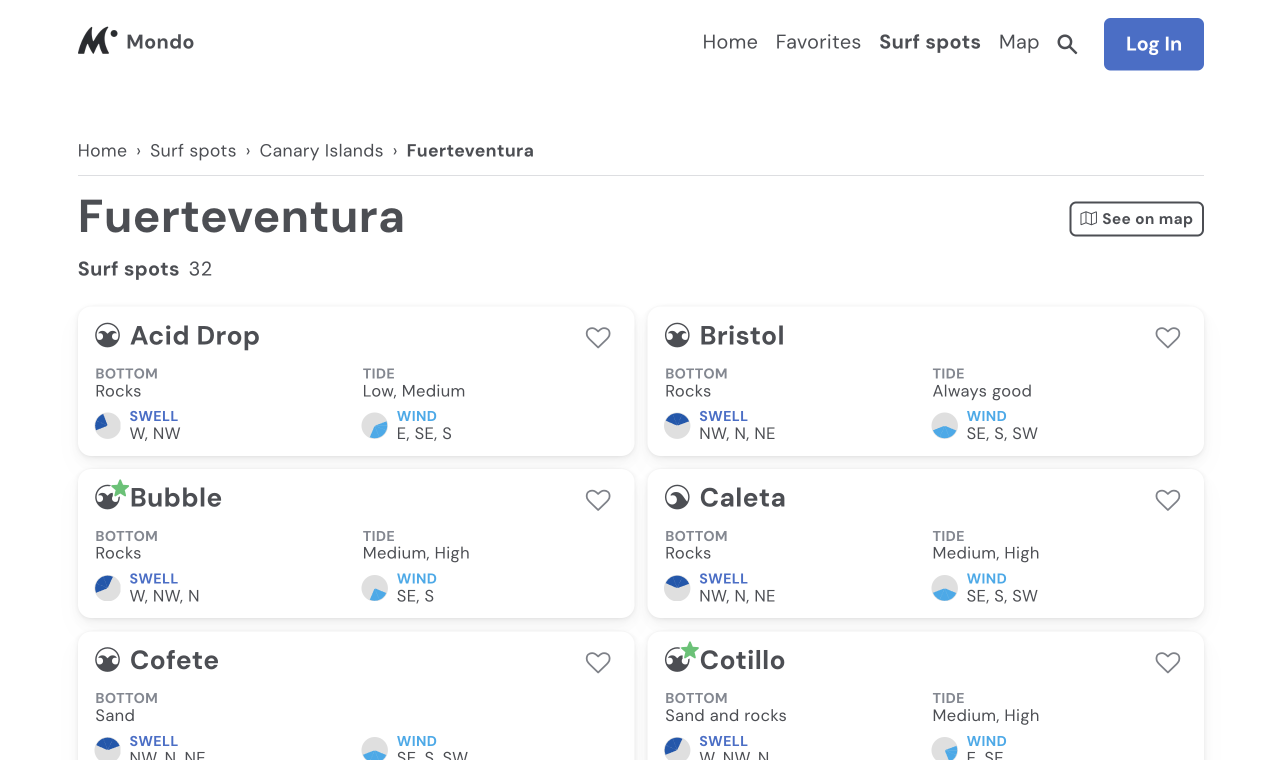The height and width of the screenshot is (760, 1270).
Task: Switch to the Favorites section
Action: point(818,42)
